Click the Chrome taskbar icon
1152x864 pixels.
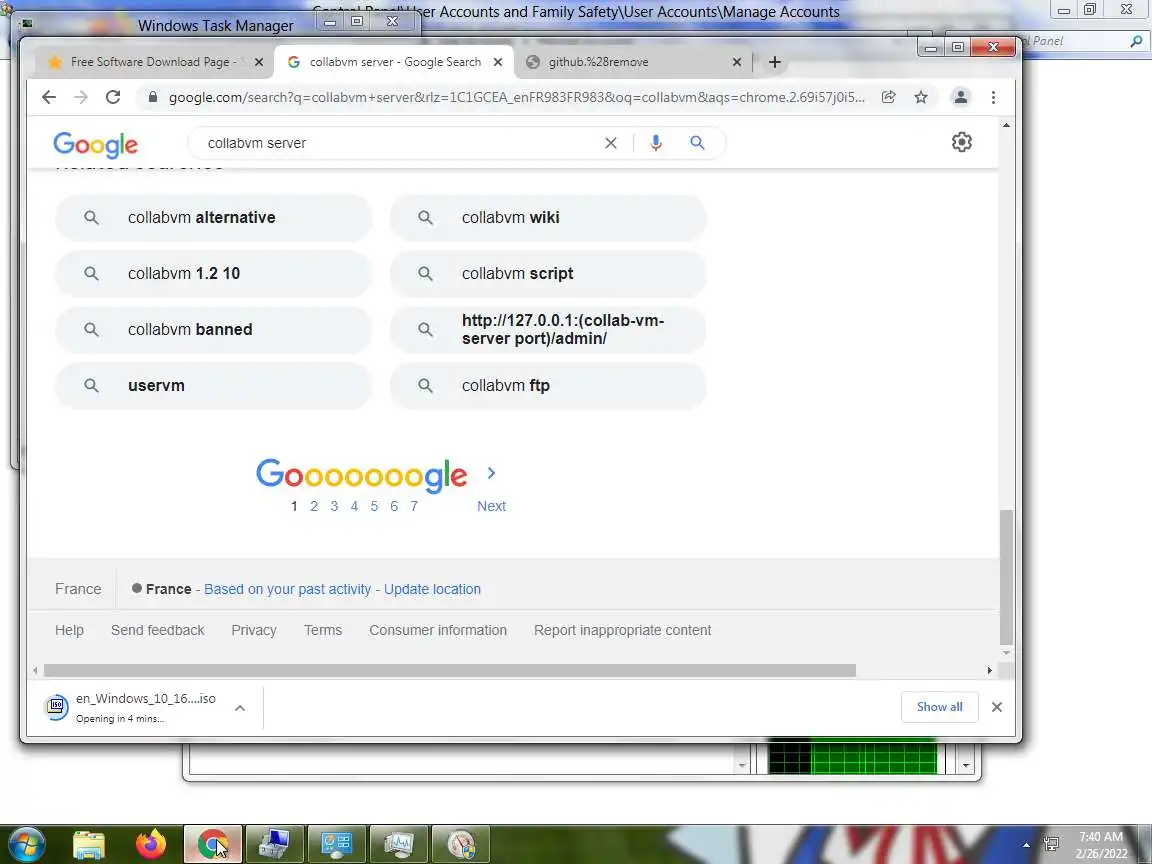click(x=213, y=844)
